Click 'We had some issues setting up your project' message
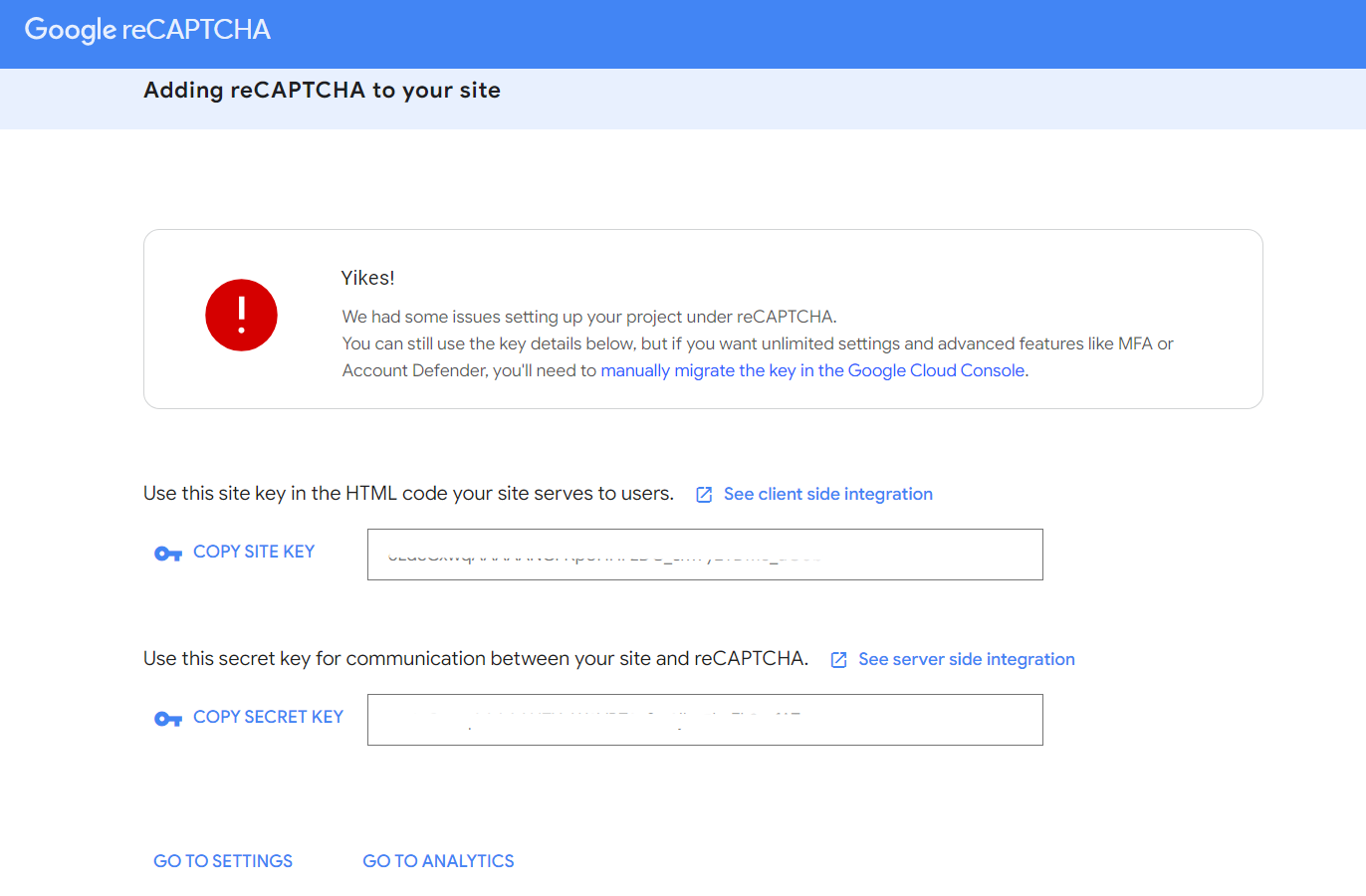Screen dimensions: 1366x896 589,317
